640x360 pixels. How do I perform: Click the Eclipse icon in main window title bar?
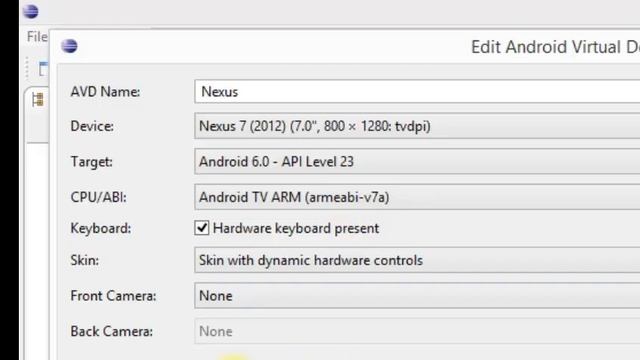point(31,11)
